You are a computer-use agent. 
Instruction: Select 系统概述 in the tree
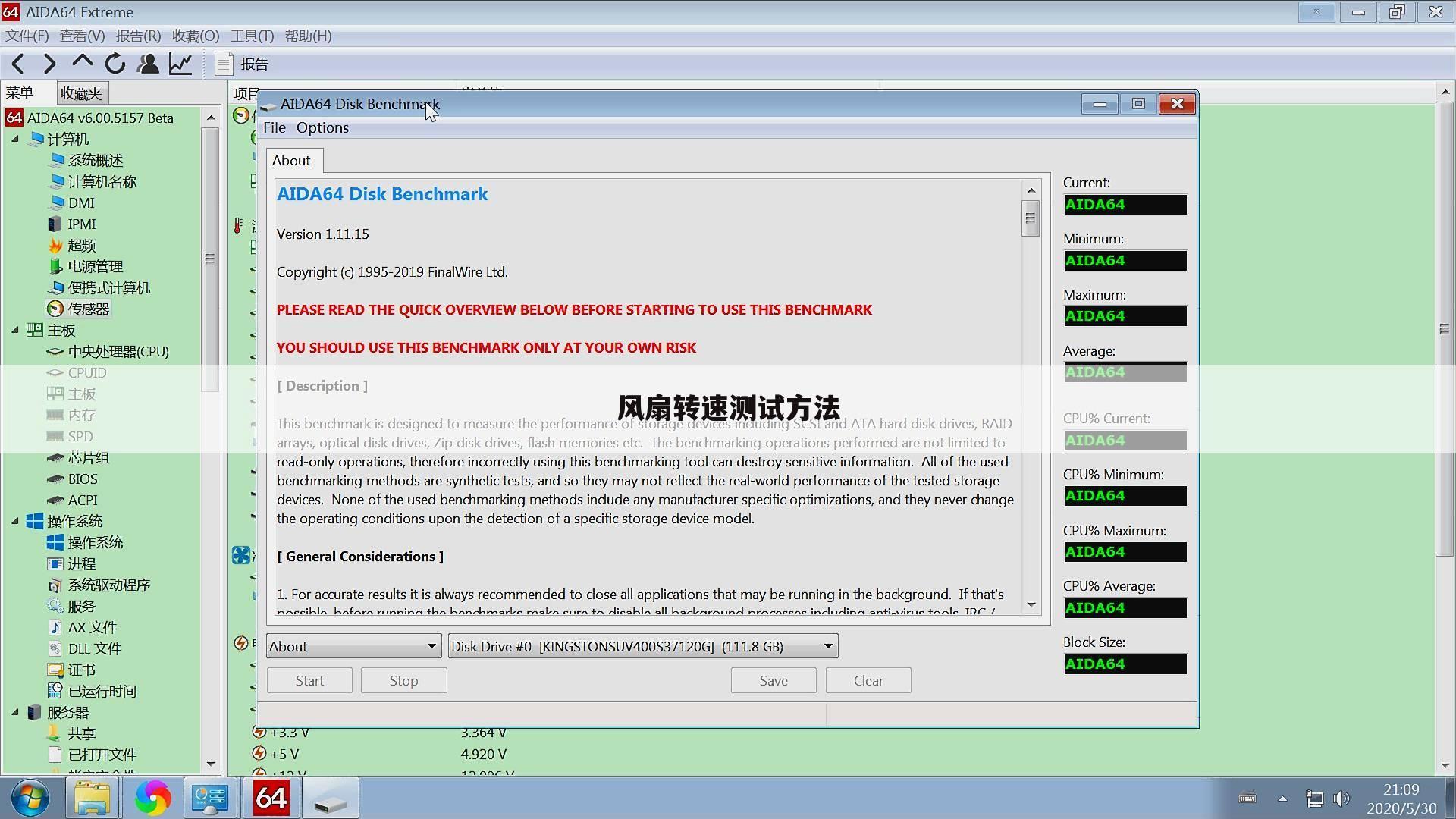pyautogui.click(x=96, y=161)
